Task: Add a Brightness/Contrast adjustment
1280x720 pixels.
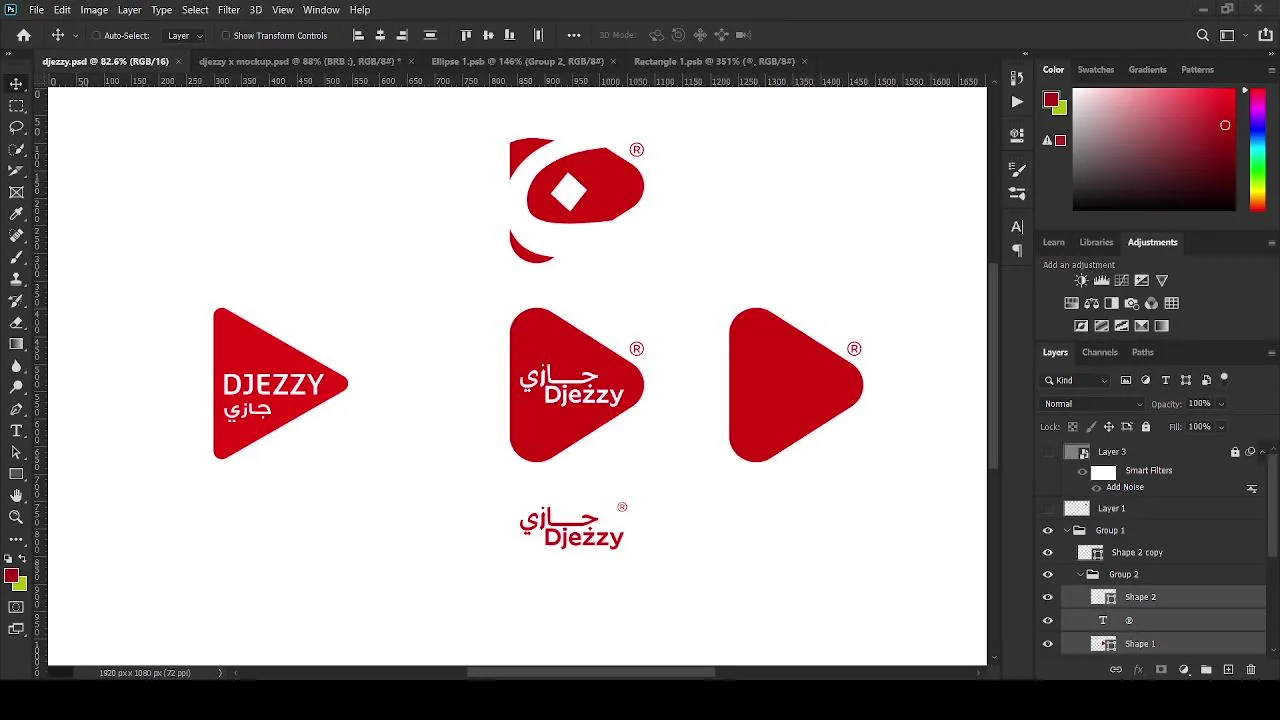Action: pos(1081,281)
